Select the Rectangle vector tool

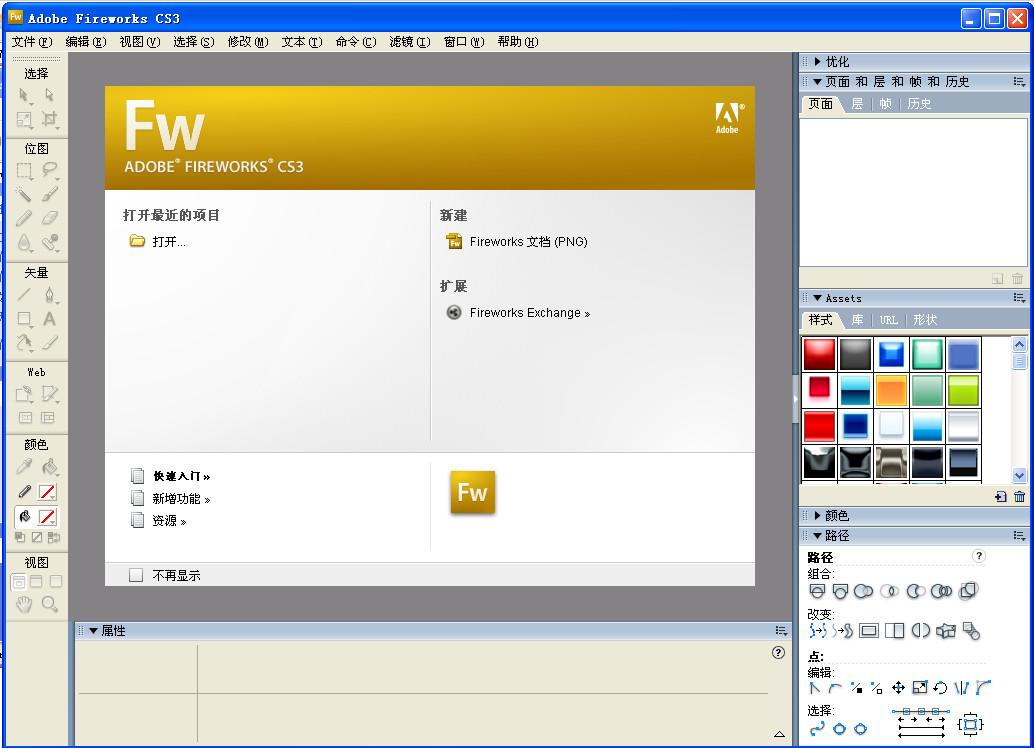(24, 319)
